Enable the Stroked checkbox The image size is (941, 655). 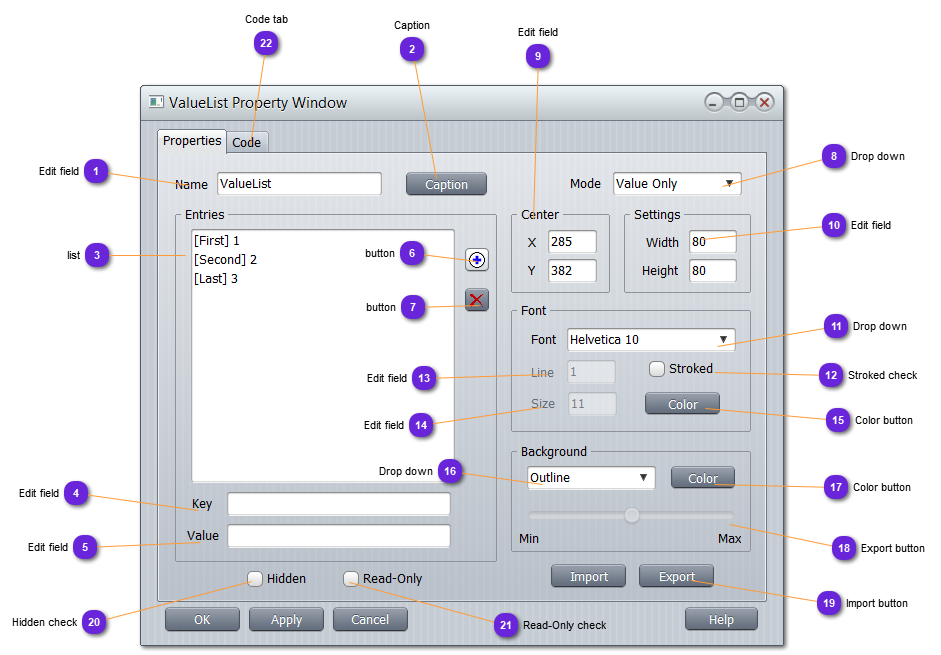pyautogui.click(x=657, y=369)
